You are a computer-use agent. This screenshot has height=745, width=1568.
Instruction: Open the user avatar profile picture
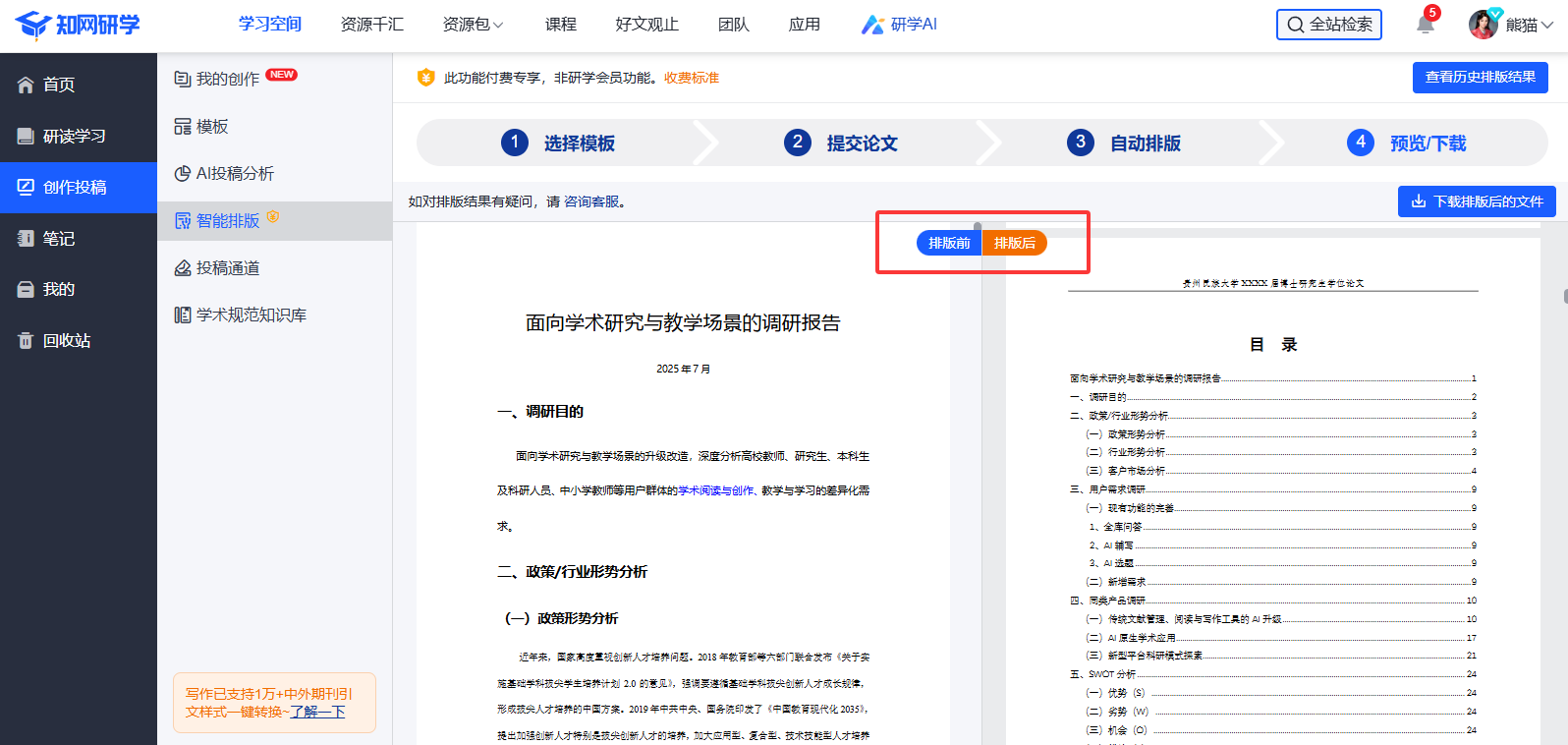[x=1483, y=25]
